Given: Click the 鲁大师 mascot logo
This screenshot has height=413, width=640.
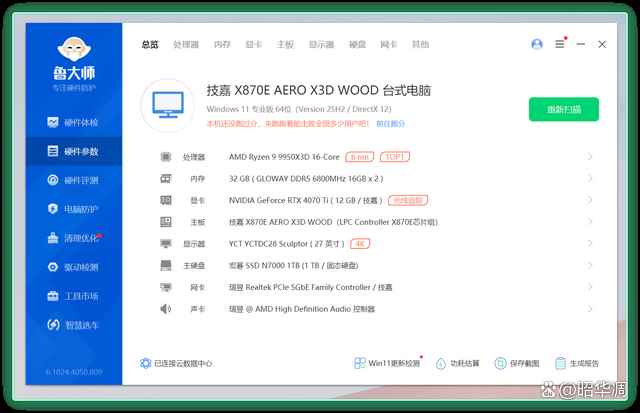Looking at the screenshot, I should point(74,49).
